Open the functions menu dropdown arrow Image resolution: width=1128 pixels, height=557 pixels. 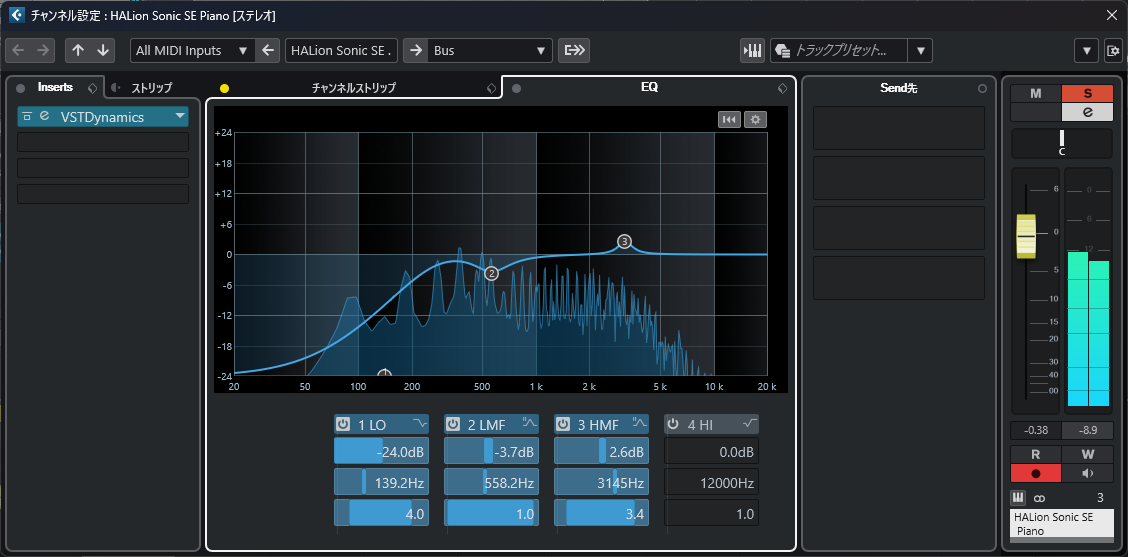[x=1086, y=50]
